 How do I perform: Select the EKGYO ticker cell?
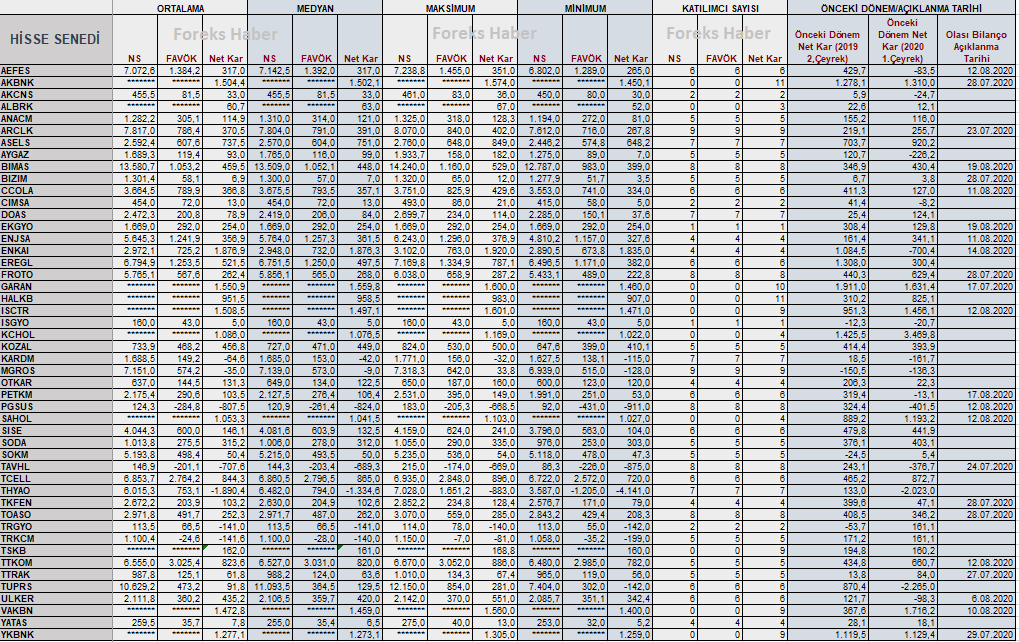click(x=56, y=227)
